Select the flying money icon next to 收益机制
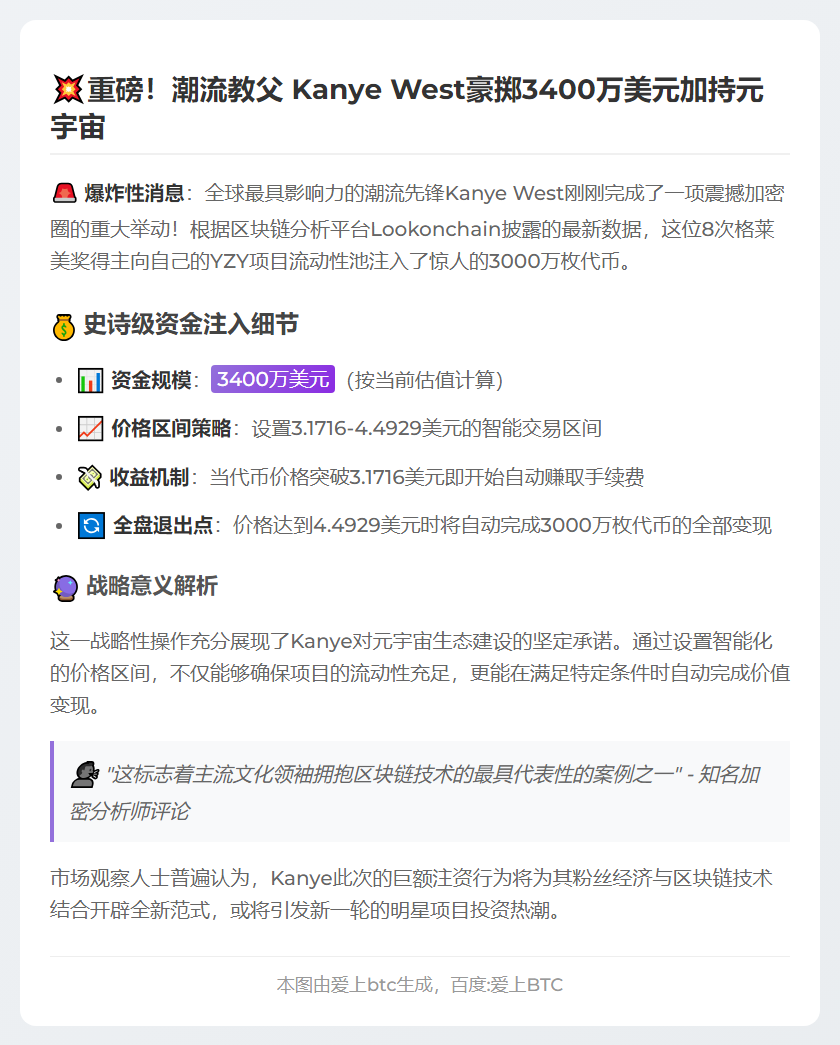Image resolution: width=840 pixels, height=1045 pixels. coord(88,477)
